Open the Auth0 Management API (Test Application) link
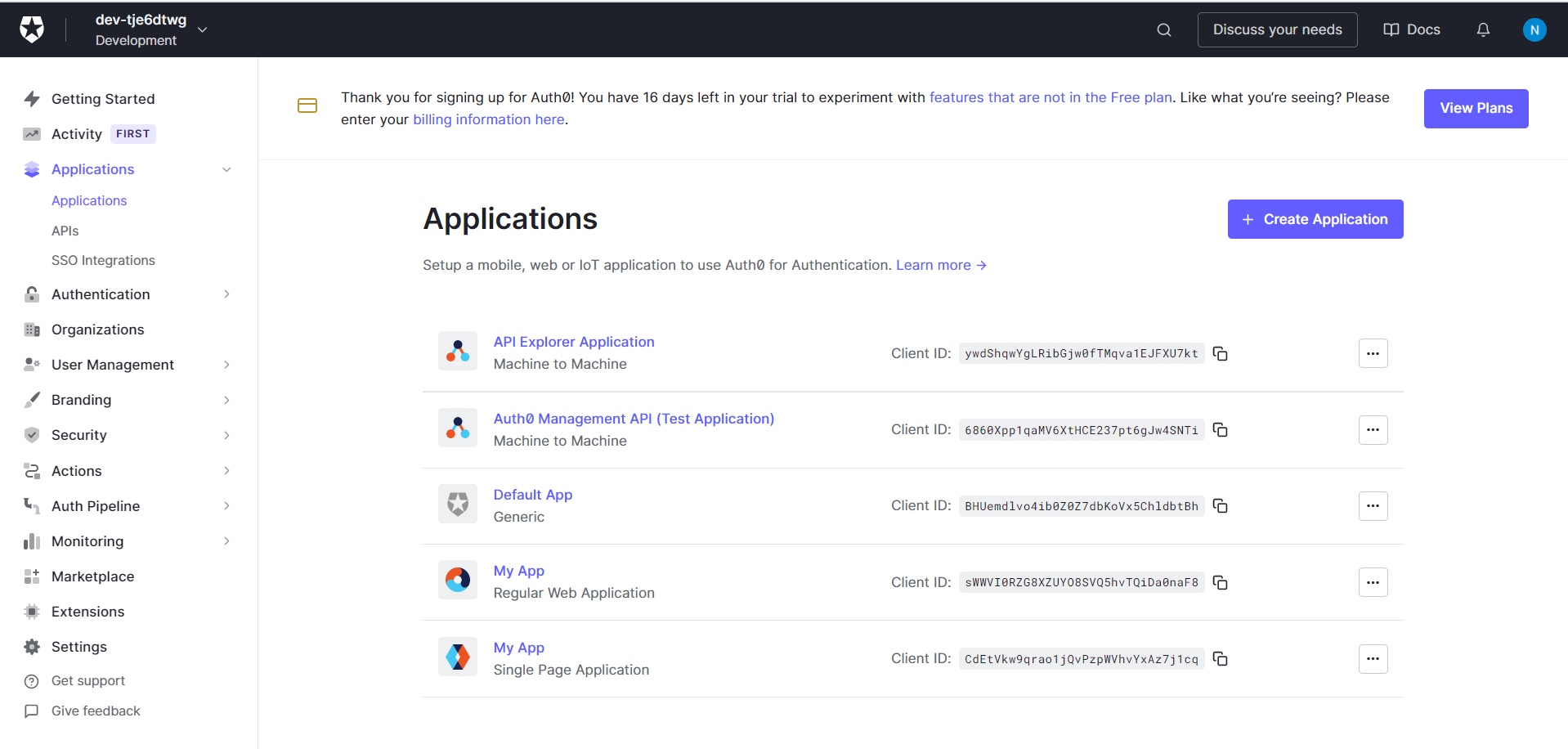Image resolution: width=1568 pixels, height=749 pixels. click(634, 419)
